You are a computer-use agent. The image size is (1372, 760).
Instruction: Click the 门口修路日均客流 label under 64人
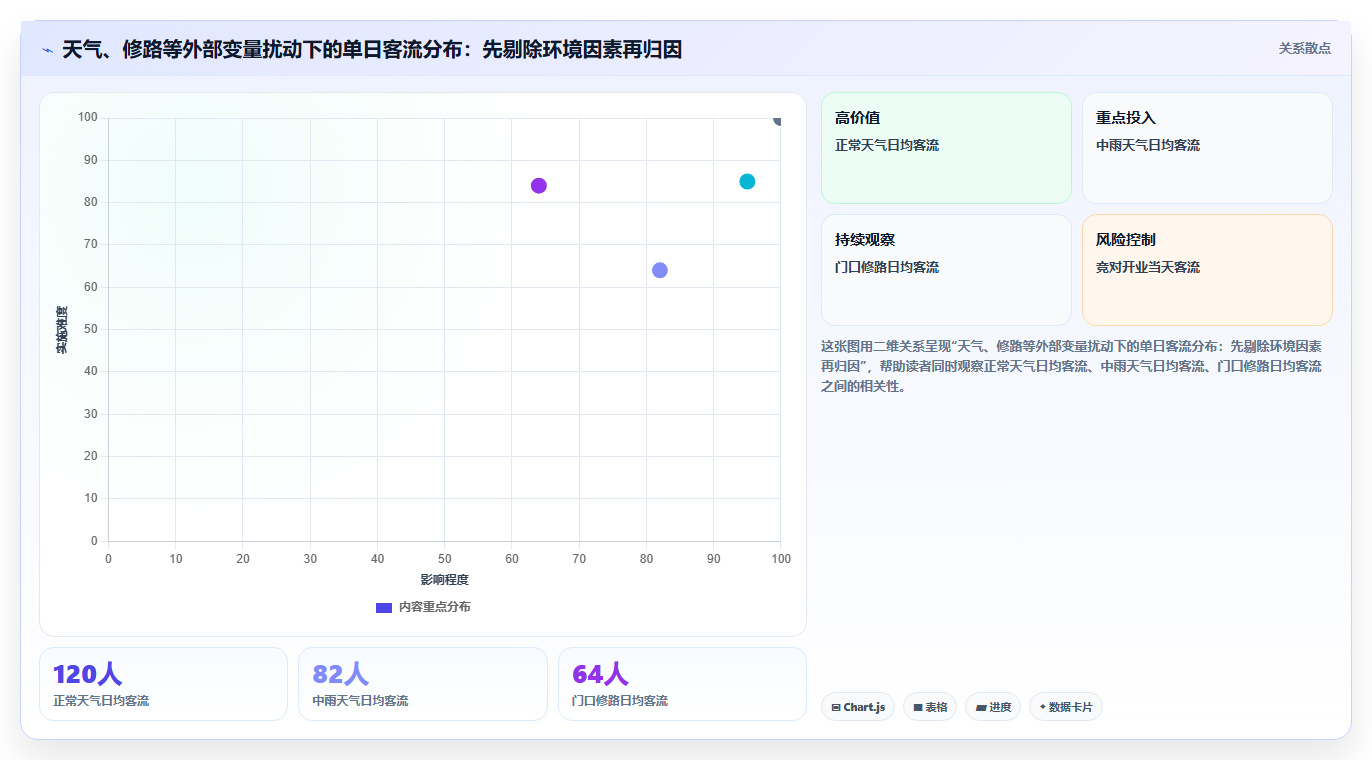point(620,701)
